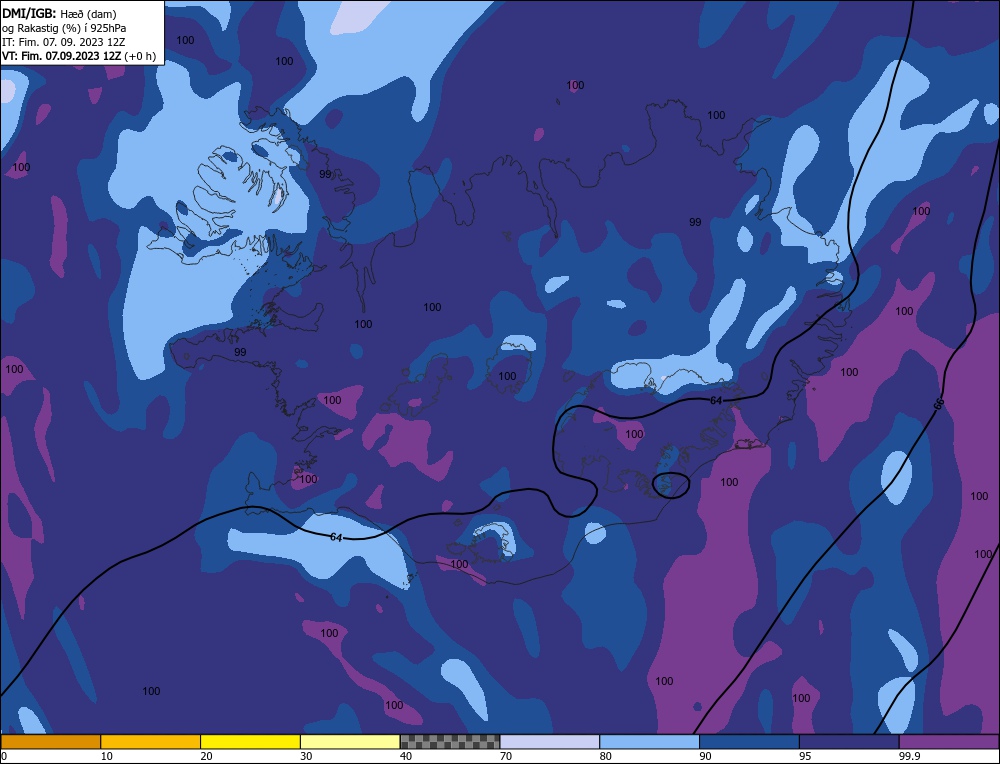The image size is (1000, 764).
Task: Select the bright yellow 20–30 legend swatch
Action: tap(251, 742)
